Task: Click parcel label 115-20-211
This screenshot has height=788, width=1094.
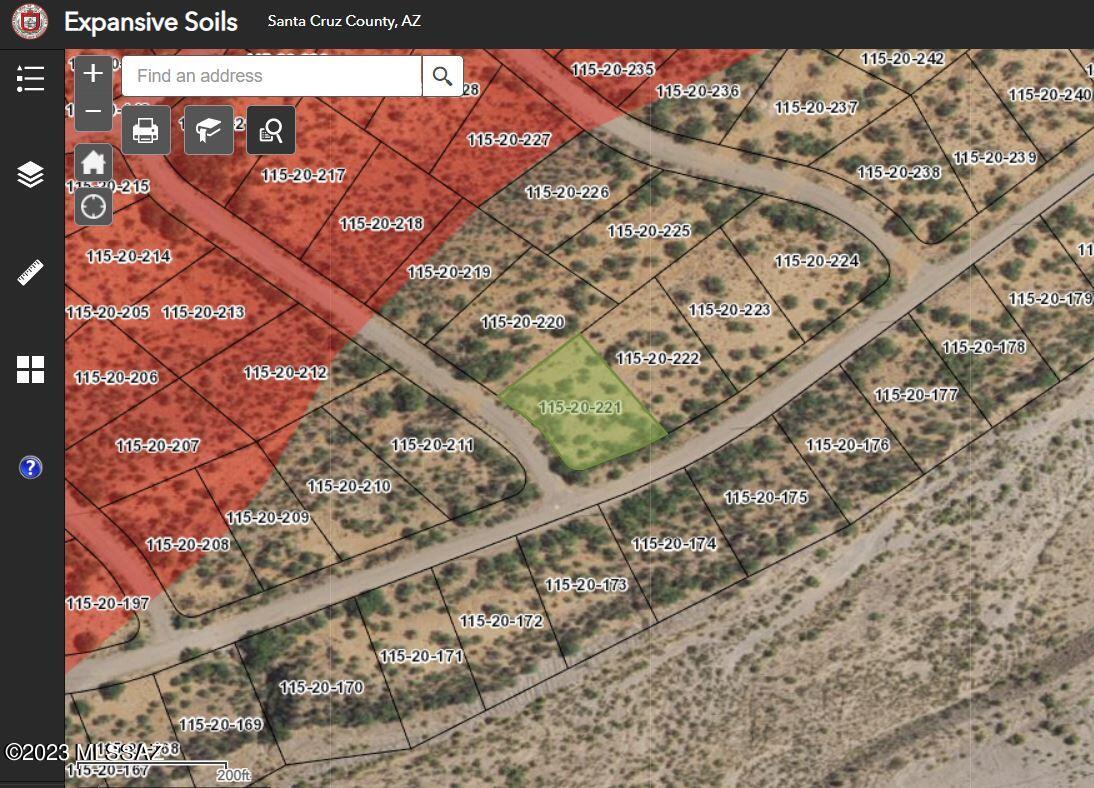Action: tap(433, 445)
